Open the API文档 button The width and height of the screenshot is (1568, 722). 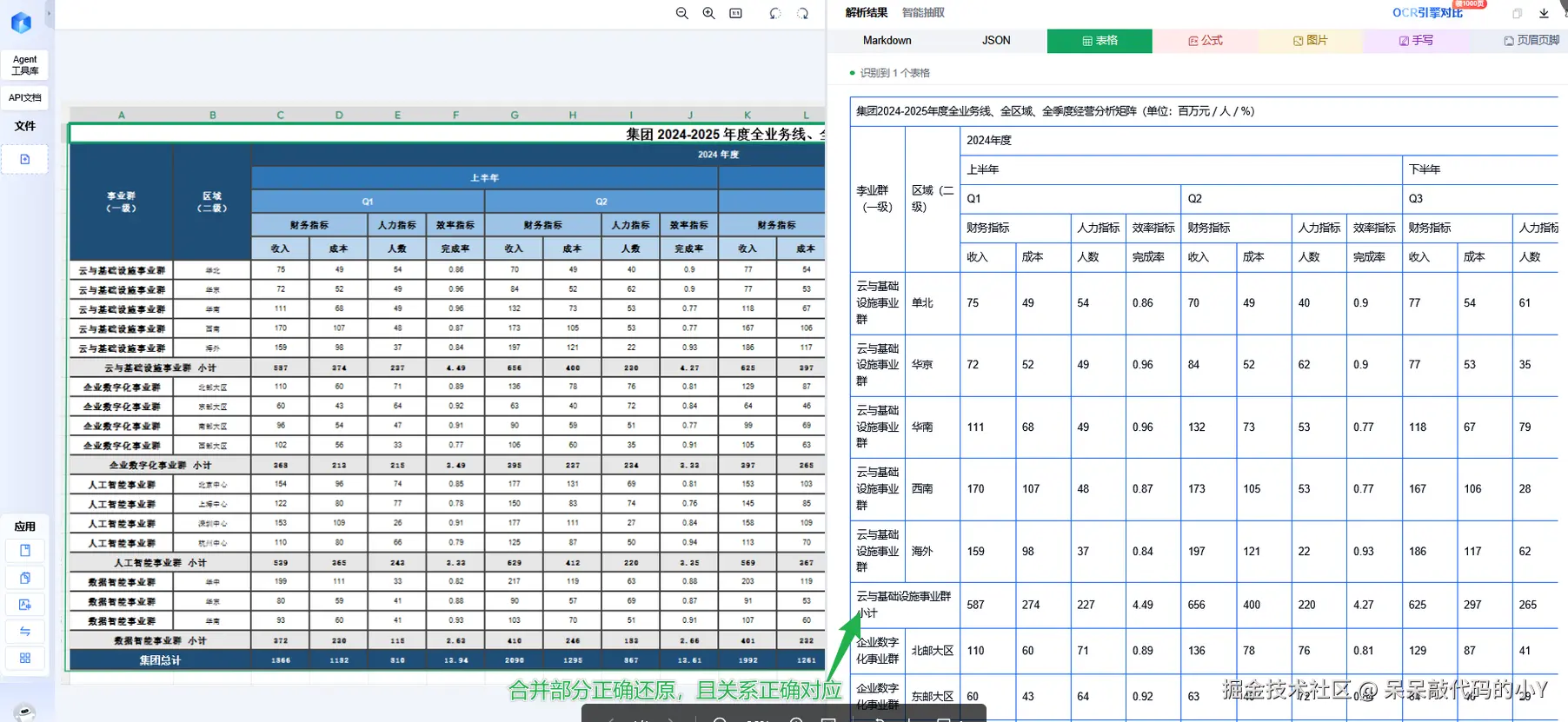[24, 97]
